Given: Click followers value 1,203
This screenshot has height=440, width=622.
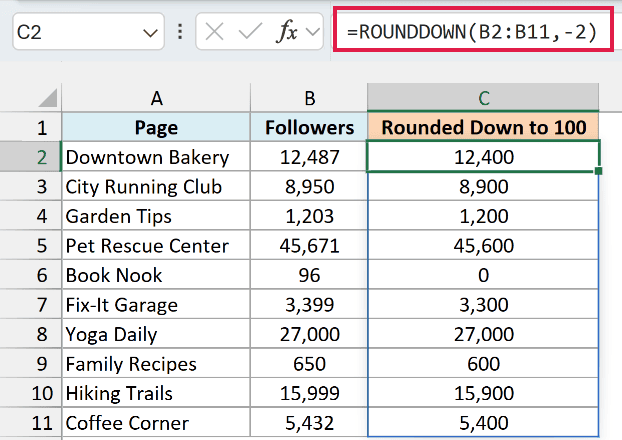Looking at the screenshot, I should (x=309, y=216).
